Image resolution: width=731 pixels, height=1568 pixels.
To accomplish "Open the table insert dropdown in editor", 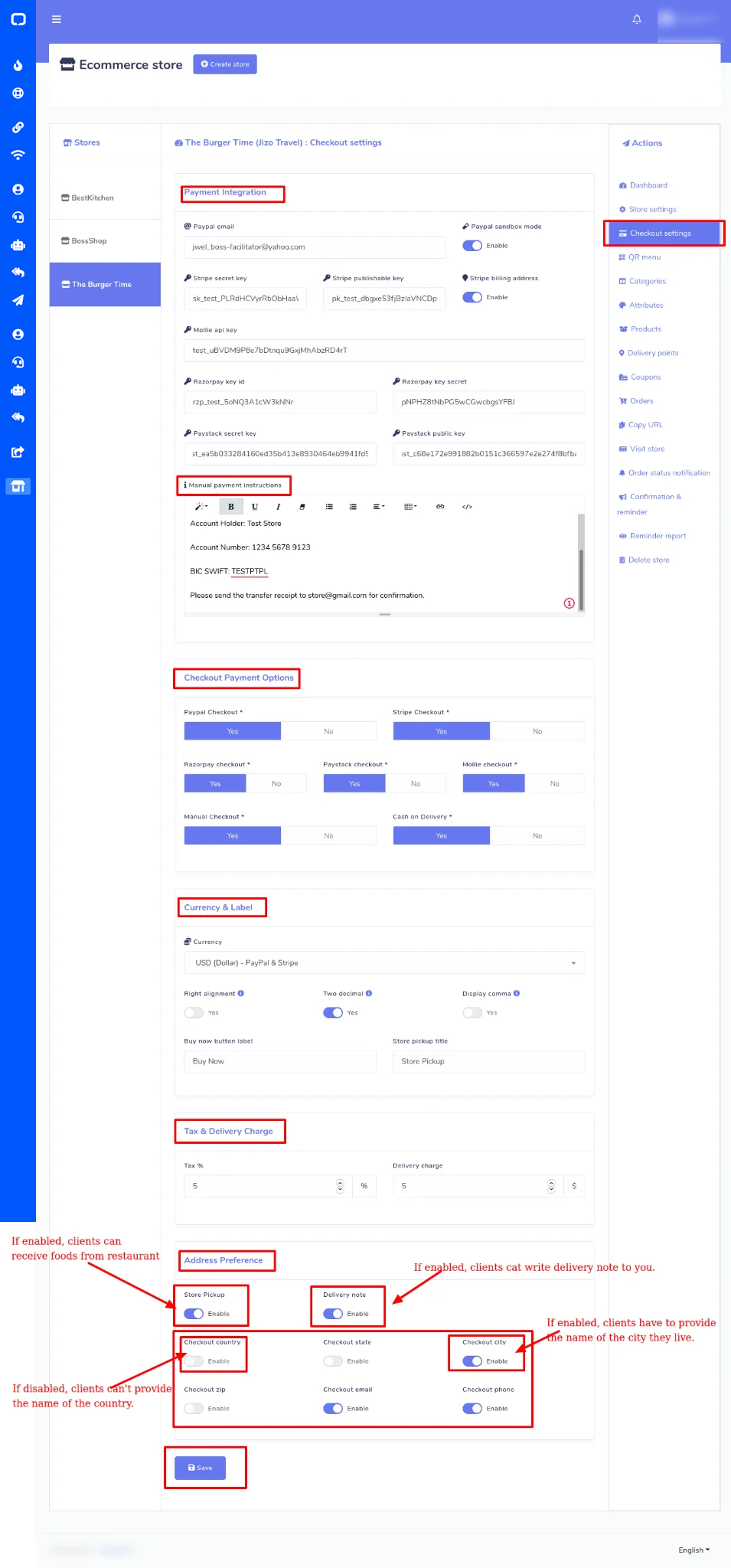I will (410, 507).
